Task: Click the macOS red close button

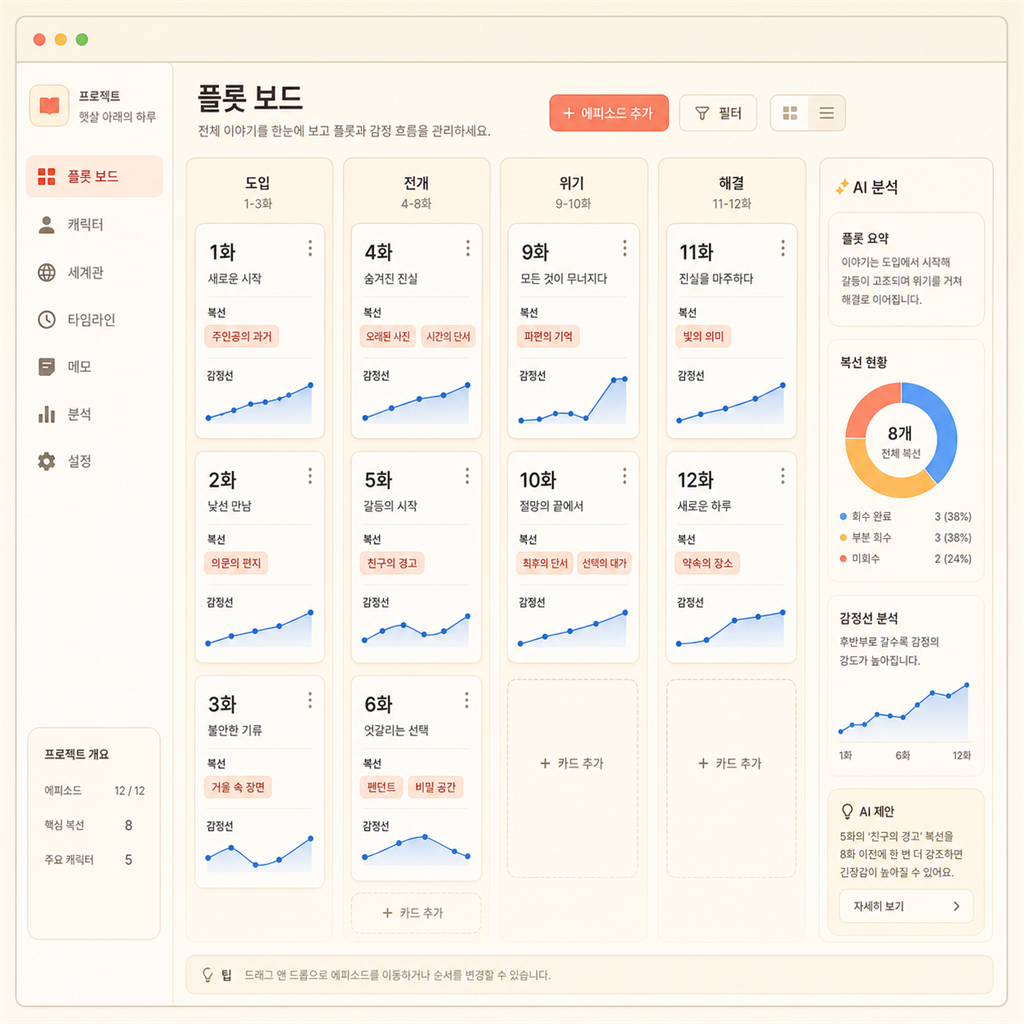Action: (x=39, y=39)
